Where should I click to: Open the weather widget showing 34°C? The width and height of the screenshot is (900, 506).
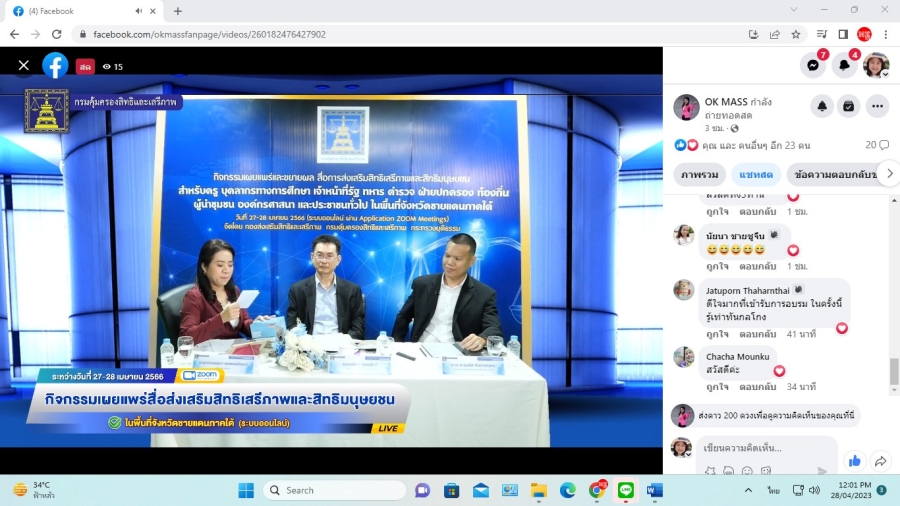click(x=34, y=490)
